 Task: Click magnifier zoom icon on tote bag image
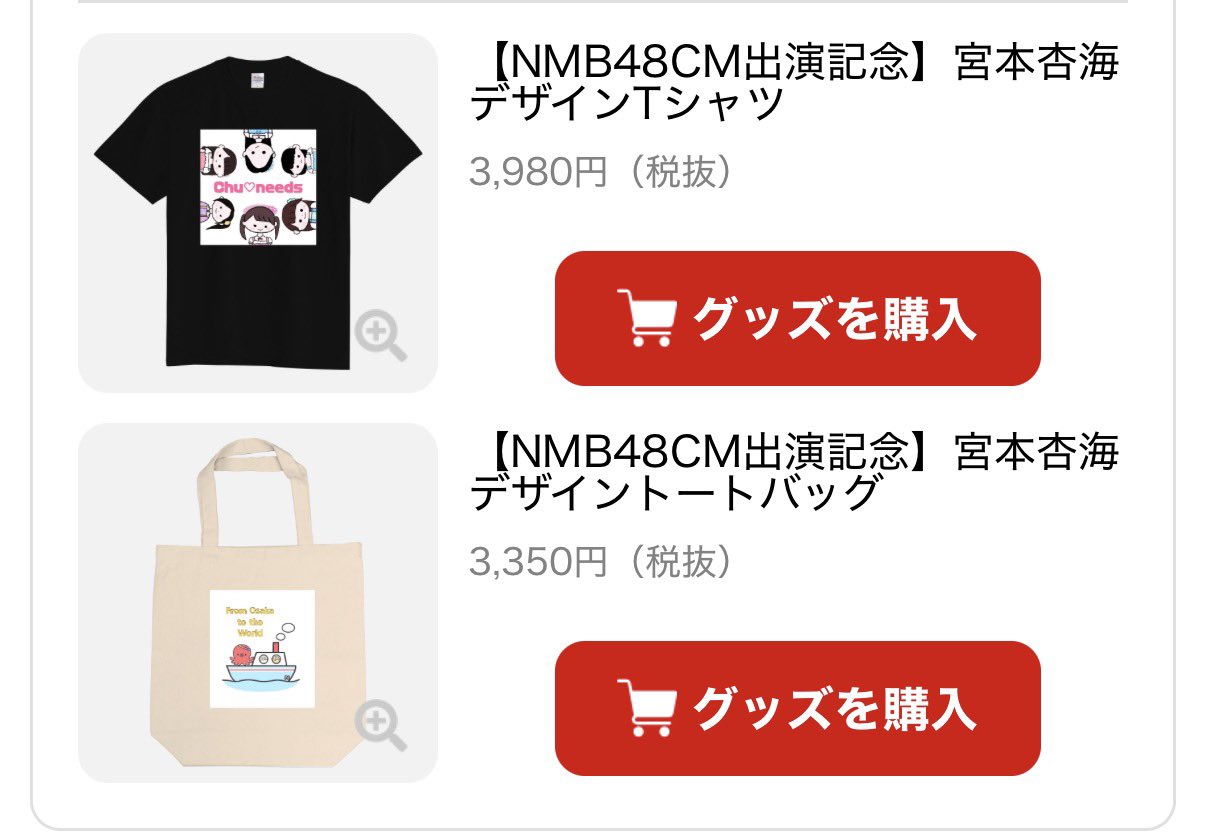click(381, 726)
